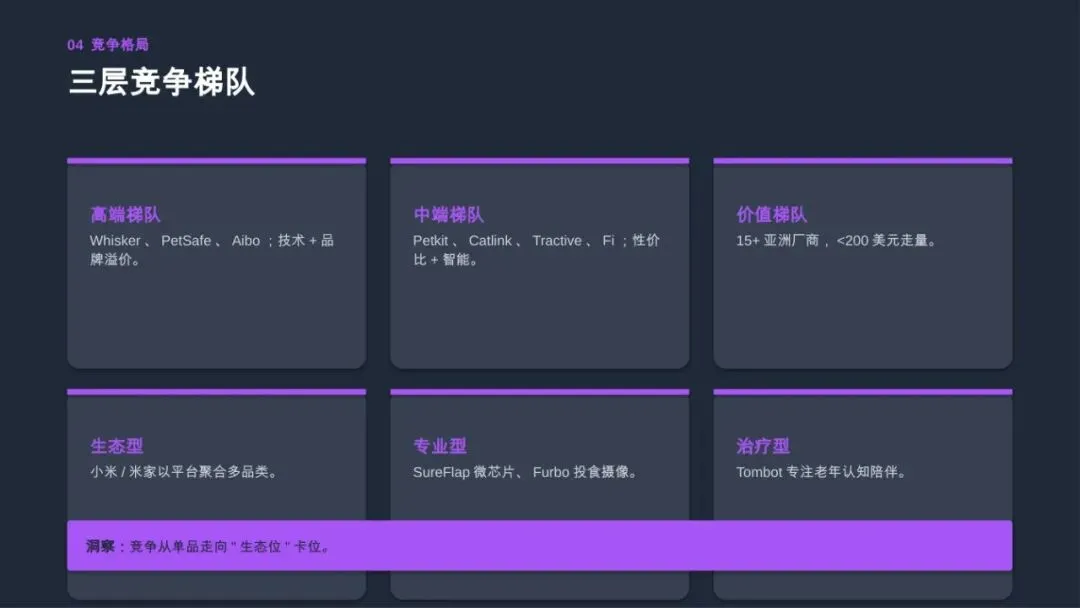Select the text starting "Whisker、PetSafe、Aibo"

click(x=212, y=250)
